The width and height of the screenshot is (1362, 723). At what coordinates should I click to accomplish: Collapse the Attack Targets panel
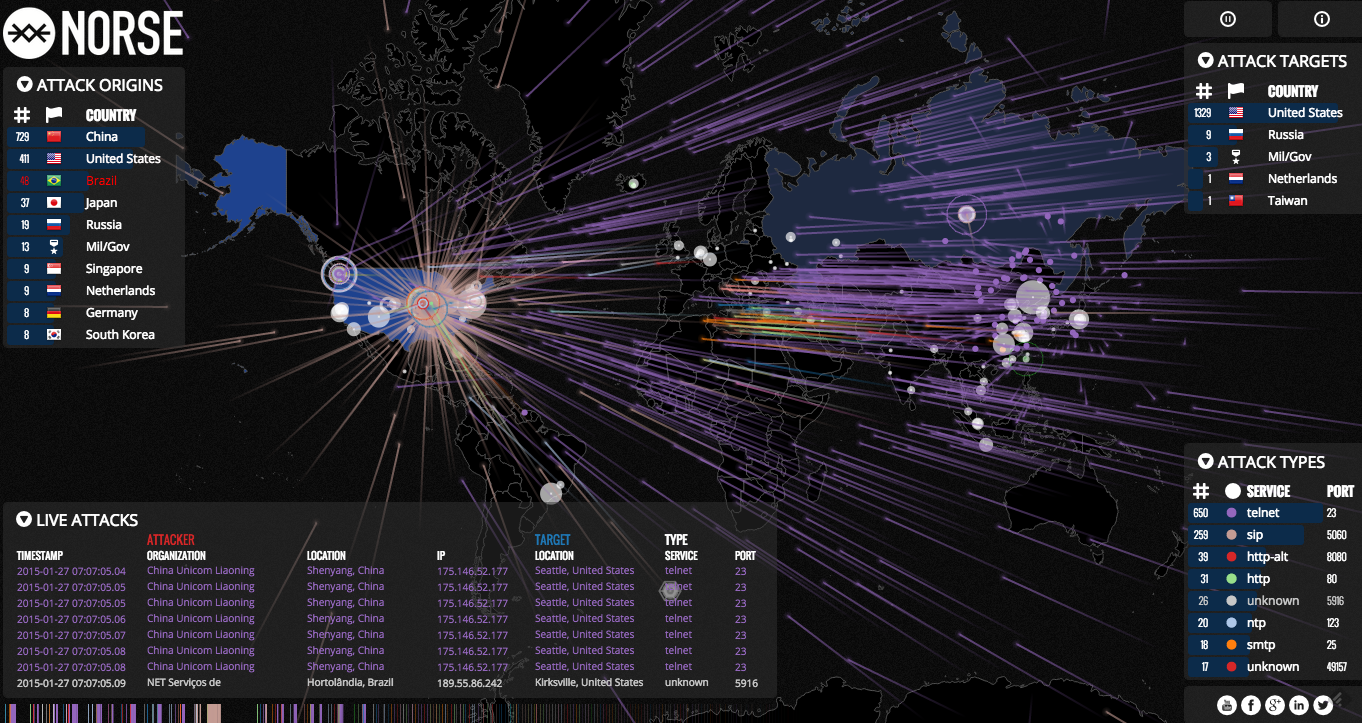[x=1206, y=61]
